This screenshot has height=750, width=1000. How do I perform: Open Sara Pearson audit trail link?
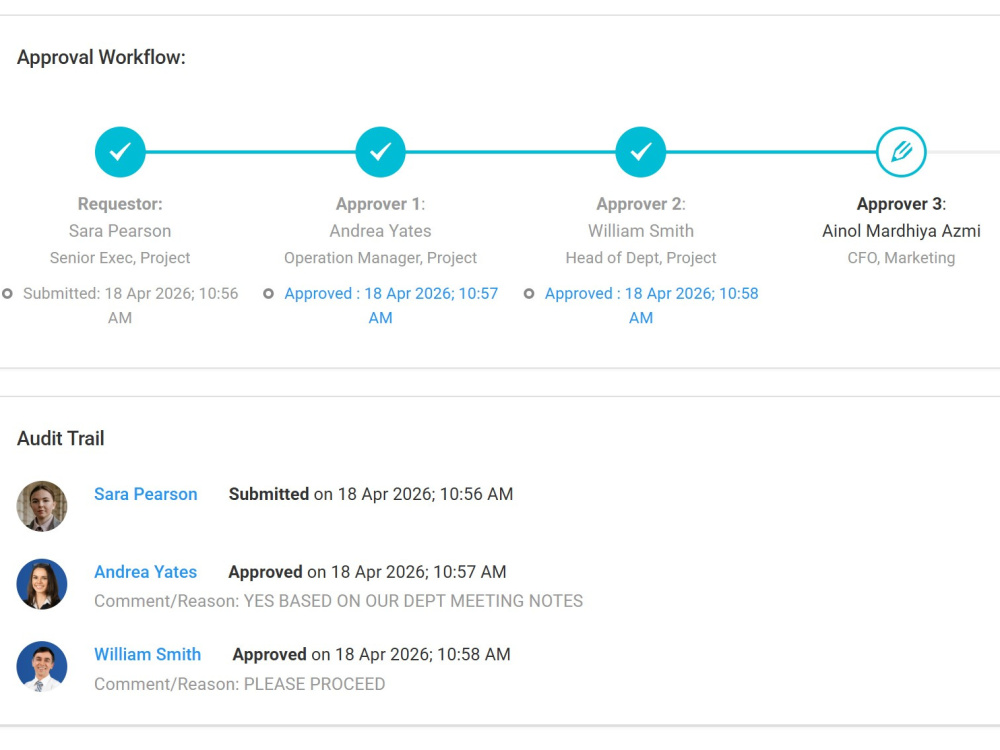point(145,494)
